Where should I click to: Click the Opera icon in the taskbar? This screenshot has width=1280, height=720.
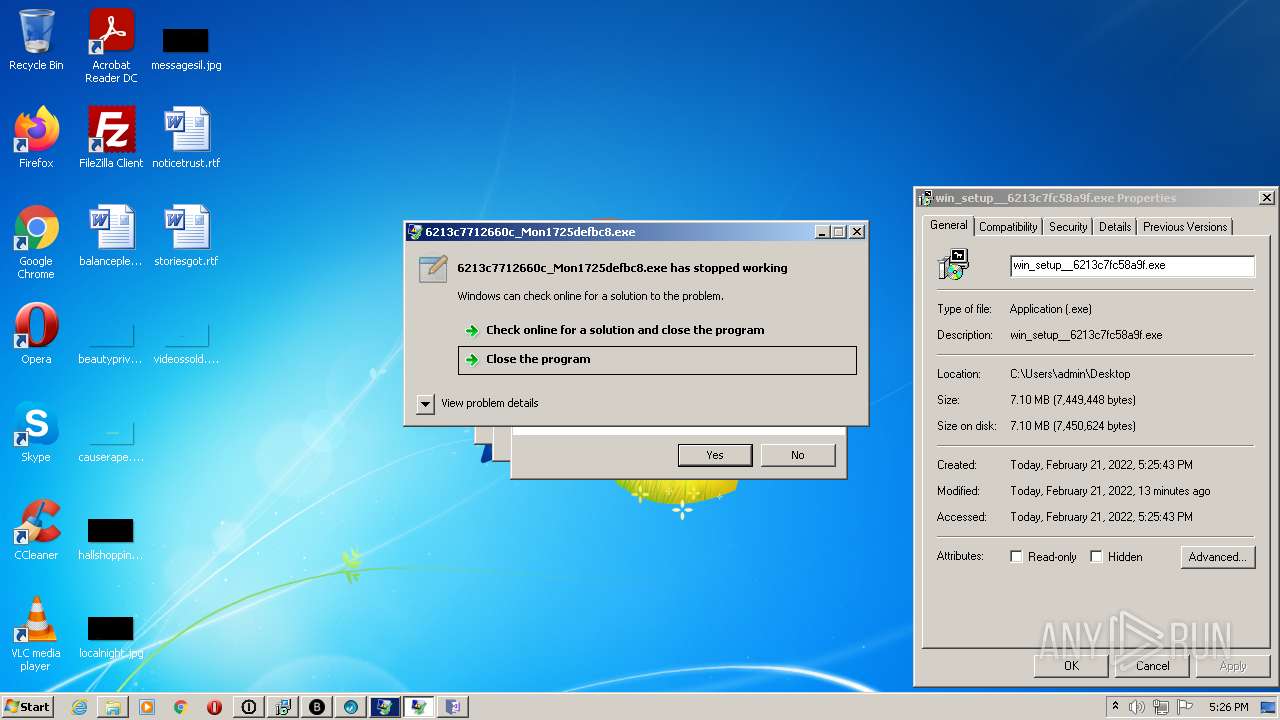[x=215, y=707]
